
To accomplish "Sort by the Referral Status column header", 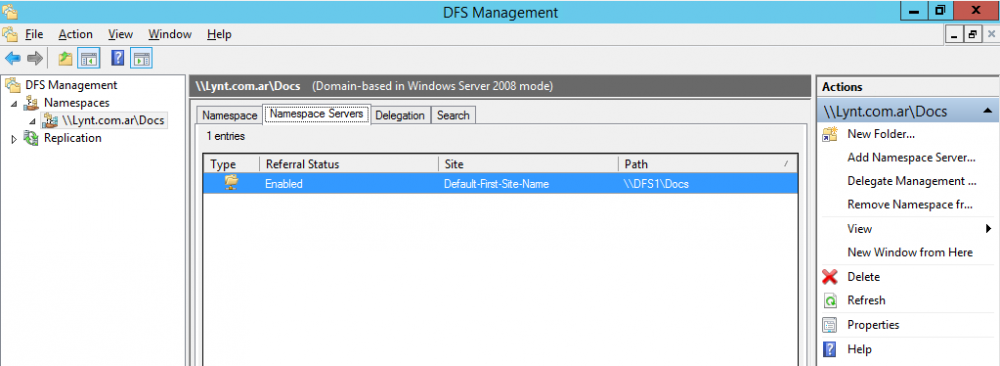I will pyautogui.click(x=349, y=164).
